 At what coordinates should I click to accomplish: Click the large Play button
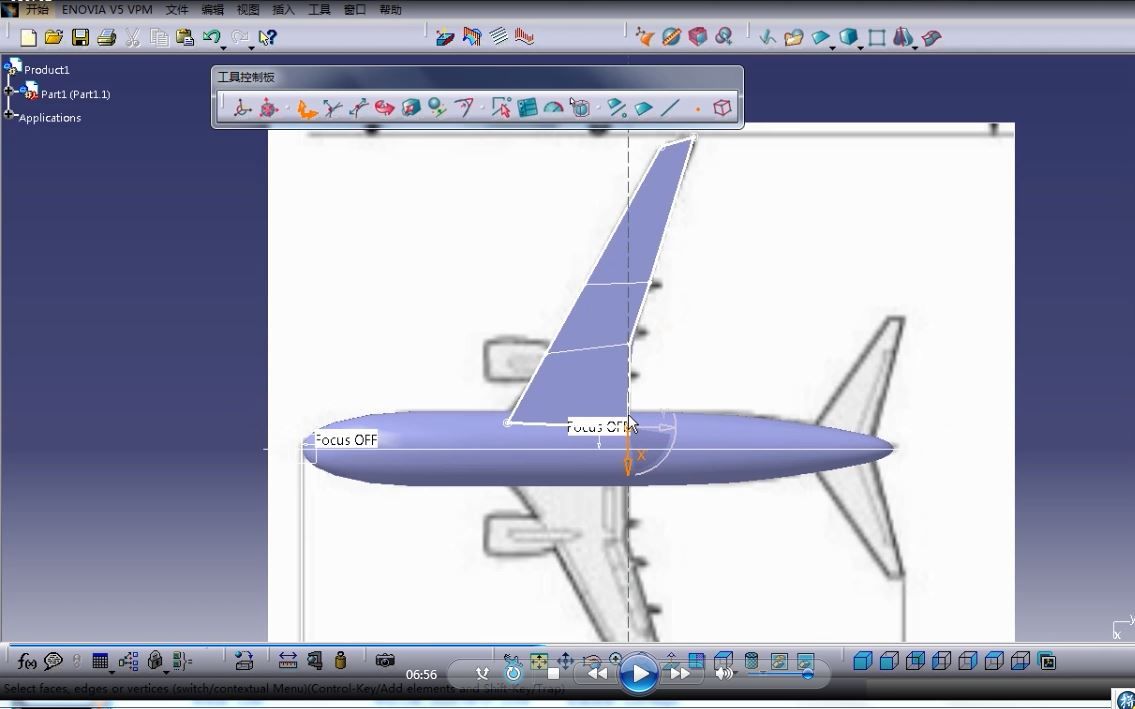(639, 674)
